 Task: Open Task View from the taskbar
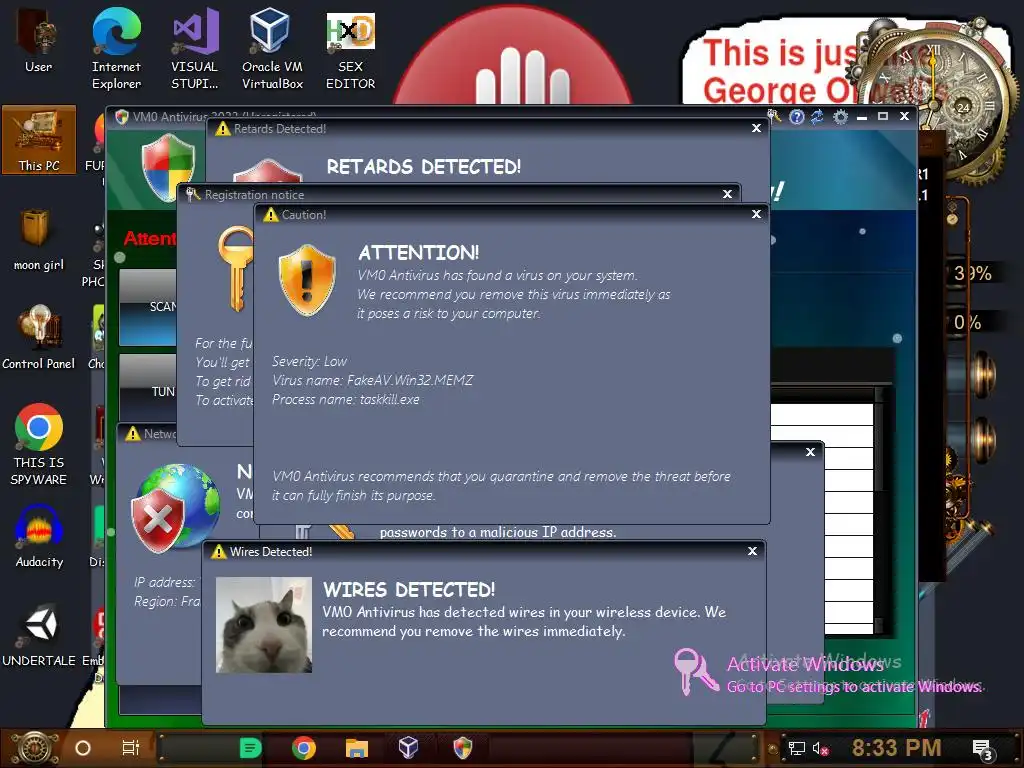point(131,748)
